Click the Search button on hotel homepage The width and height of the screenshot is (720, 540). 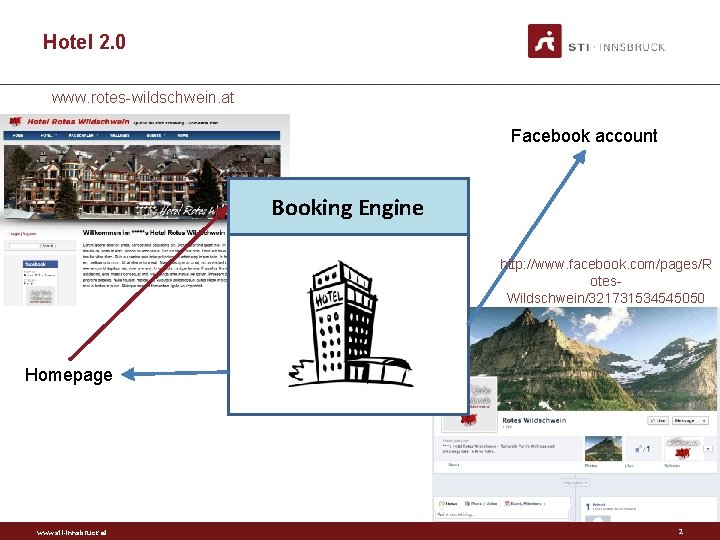pyautogui.click(x=48, y=246)
